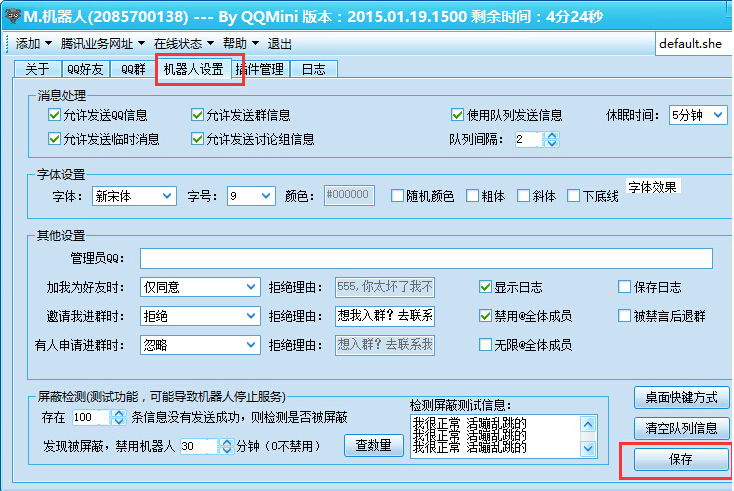The width and height of the screenshot is (734, 491).
Task: Toggle 禁用@全体成员 checkbox
Action: tap(486, 316)
